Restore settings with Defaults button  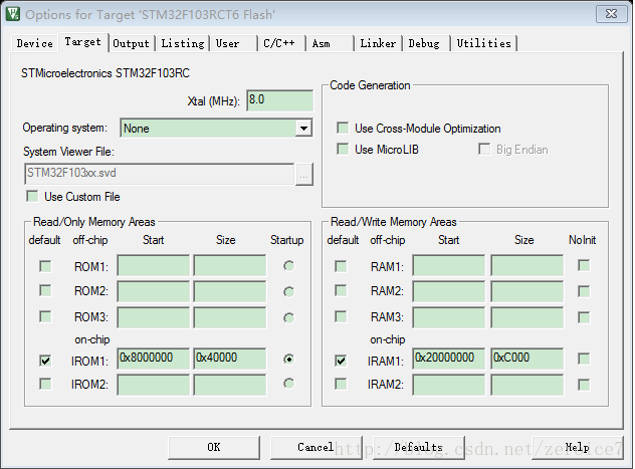[x=418, y=447]
